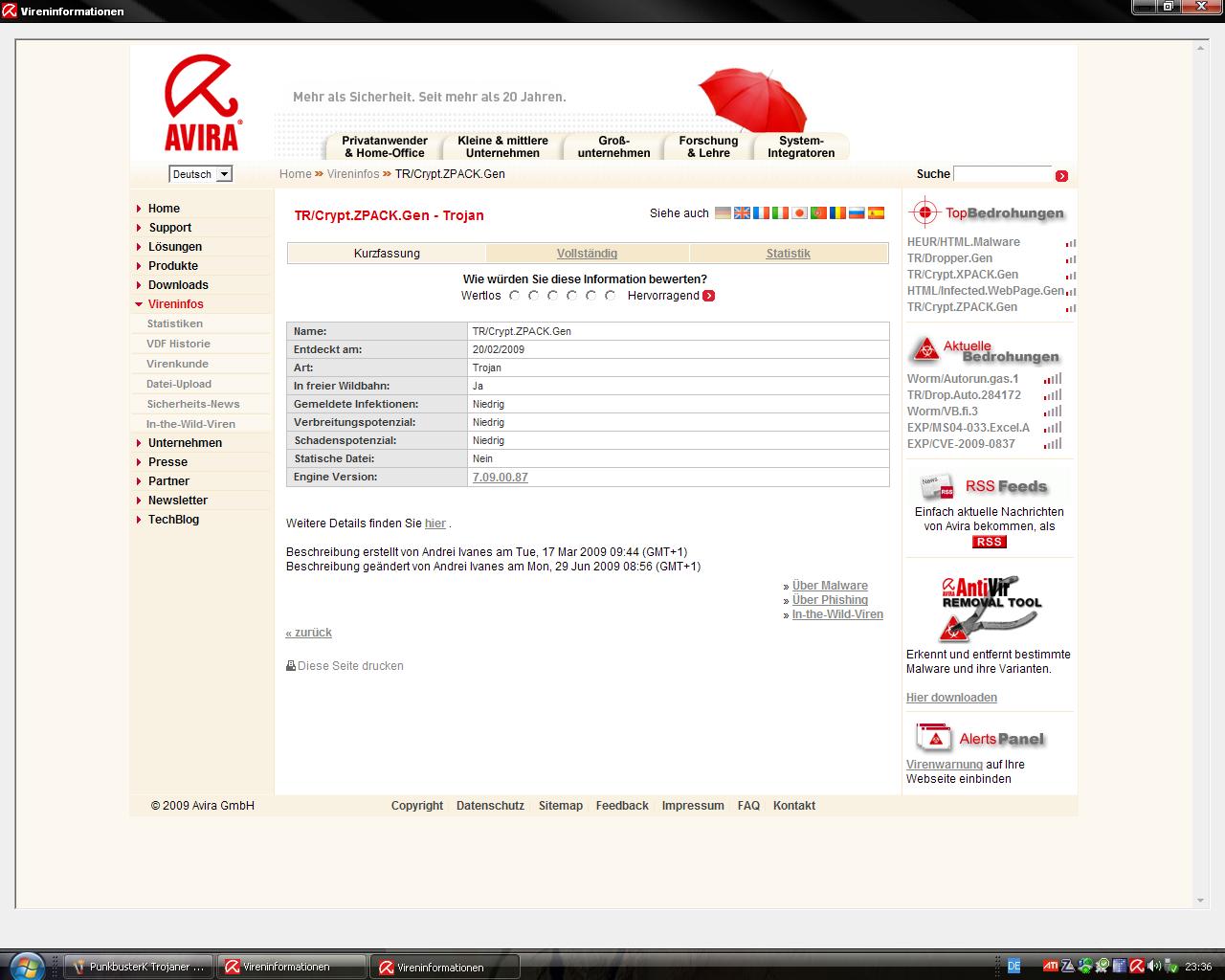Open the VDF Historie submenu item
1225x980 pixels.
click(x=178, y=344)
